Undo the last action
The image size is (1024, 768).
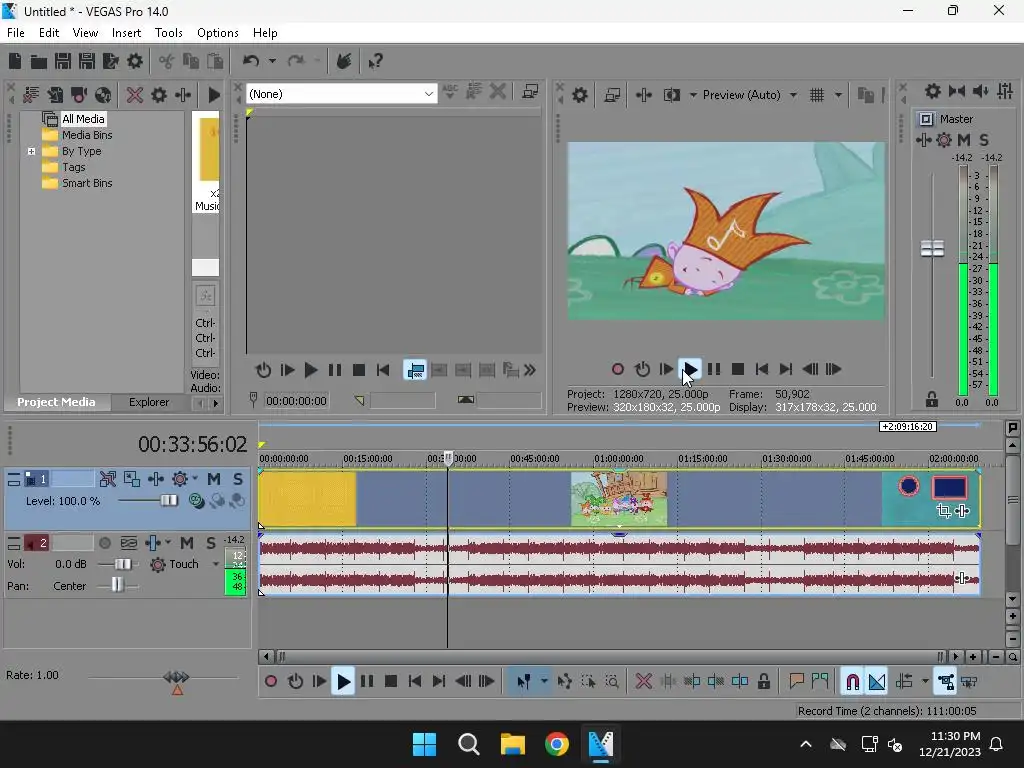(251, 61)
